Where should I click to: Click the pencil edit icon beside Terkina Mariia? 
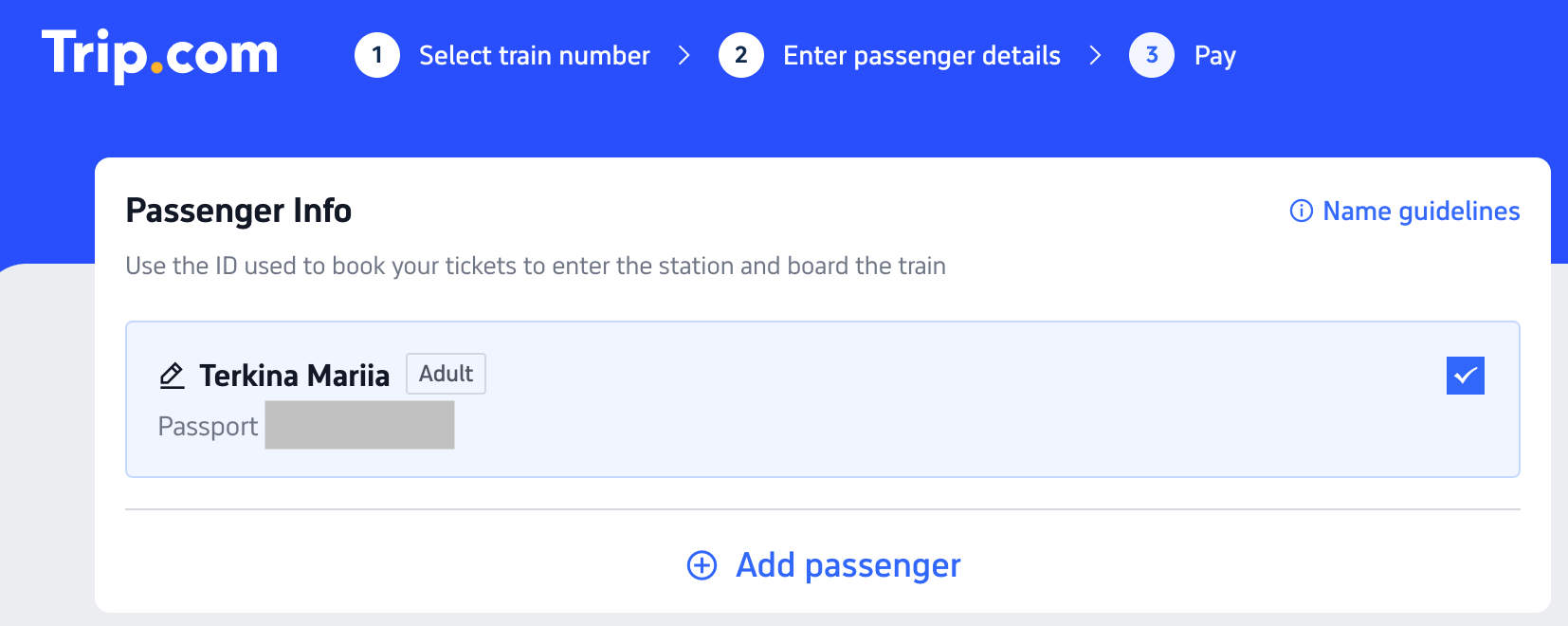(172, 376)
